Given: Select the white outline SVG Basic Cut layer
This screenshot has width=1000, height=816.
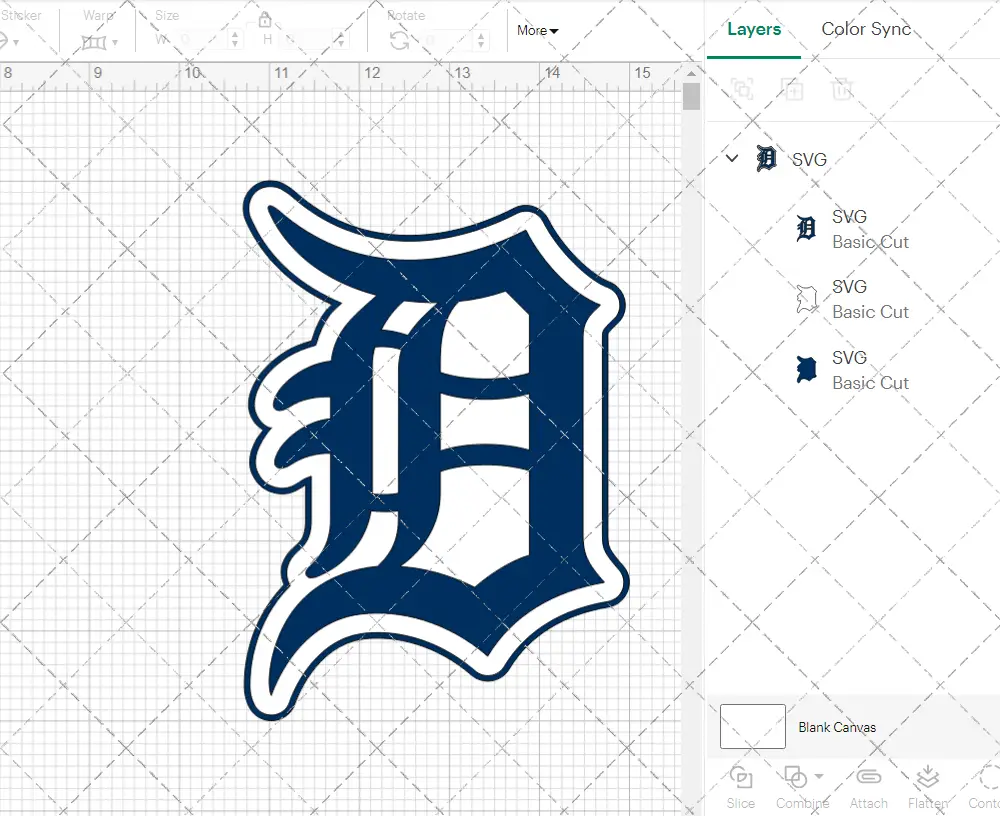Looking at the screenshot, I should tap(855, 299).
